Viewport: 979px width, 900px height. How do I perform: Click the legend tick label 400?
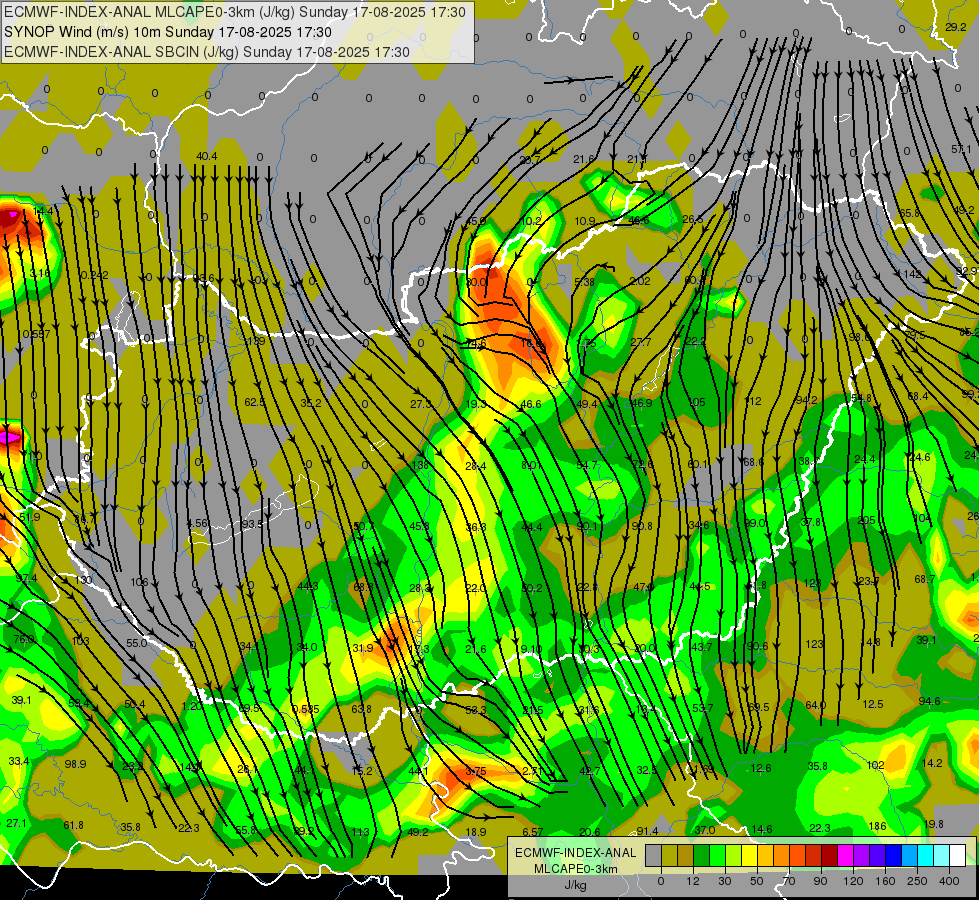949,881
